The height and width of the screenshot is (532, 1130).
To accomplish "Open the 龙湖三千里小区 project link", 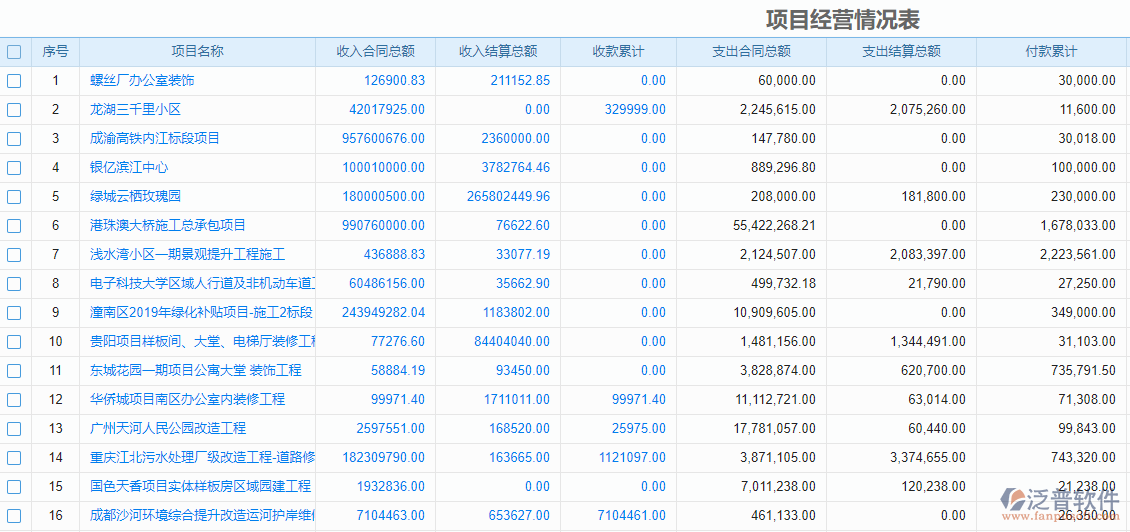I will click(135, 110).
